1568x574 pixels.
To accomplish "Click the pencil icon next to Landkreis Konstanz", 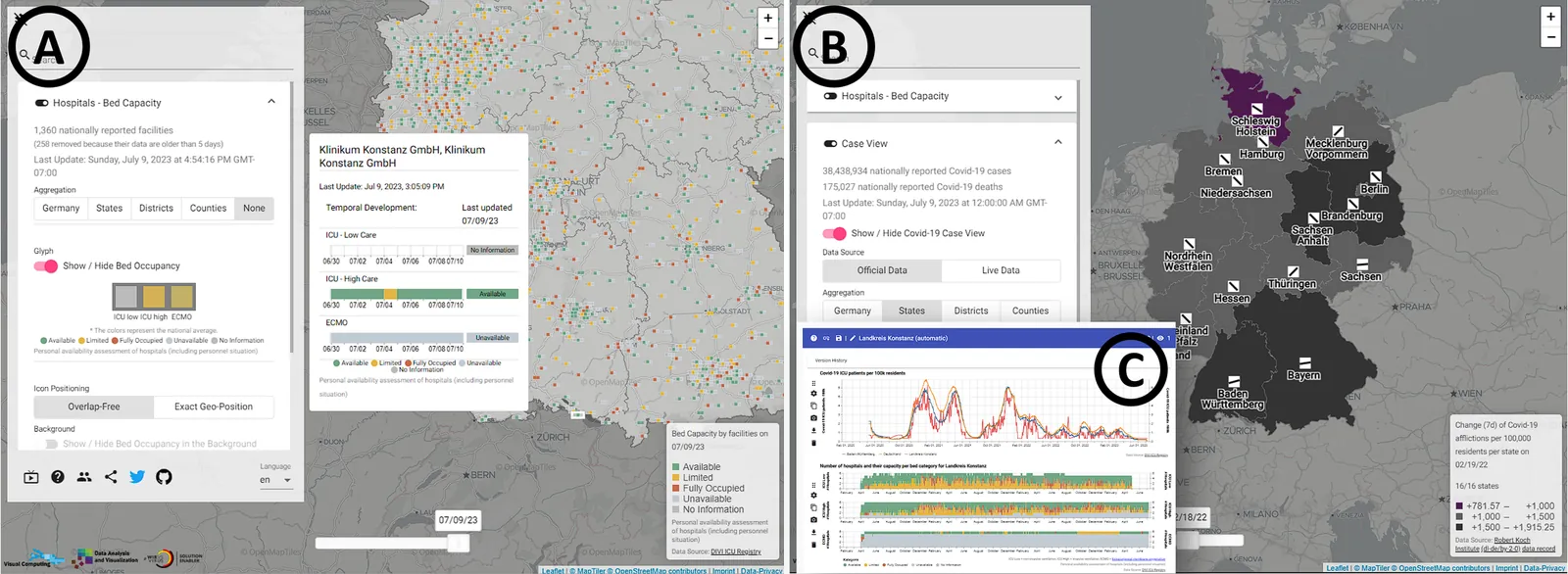I will pyautogui.click(x=853, y=338).
